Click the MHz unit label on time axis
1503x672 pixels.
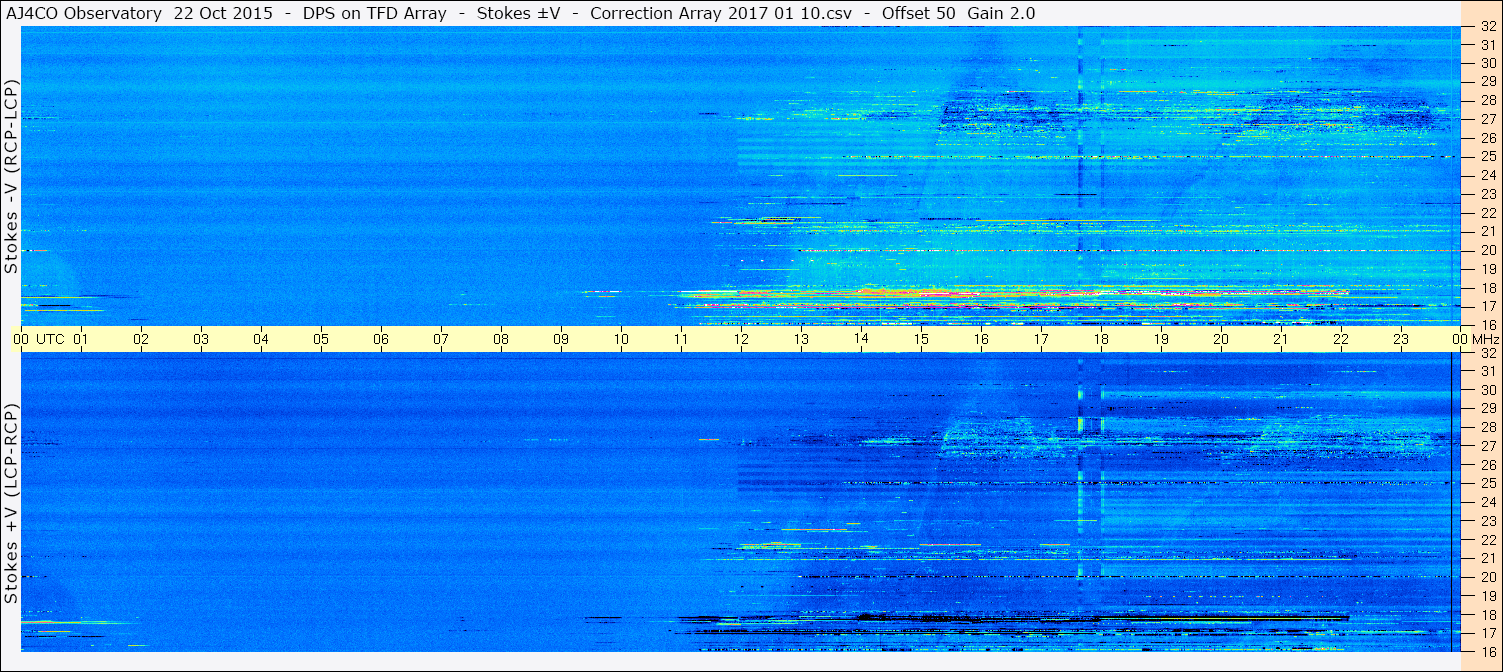tap(1485, 339)
